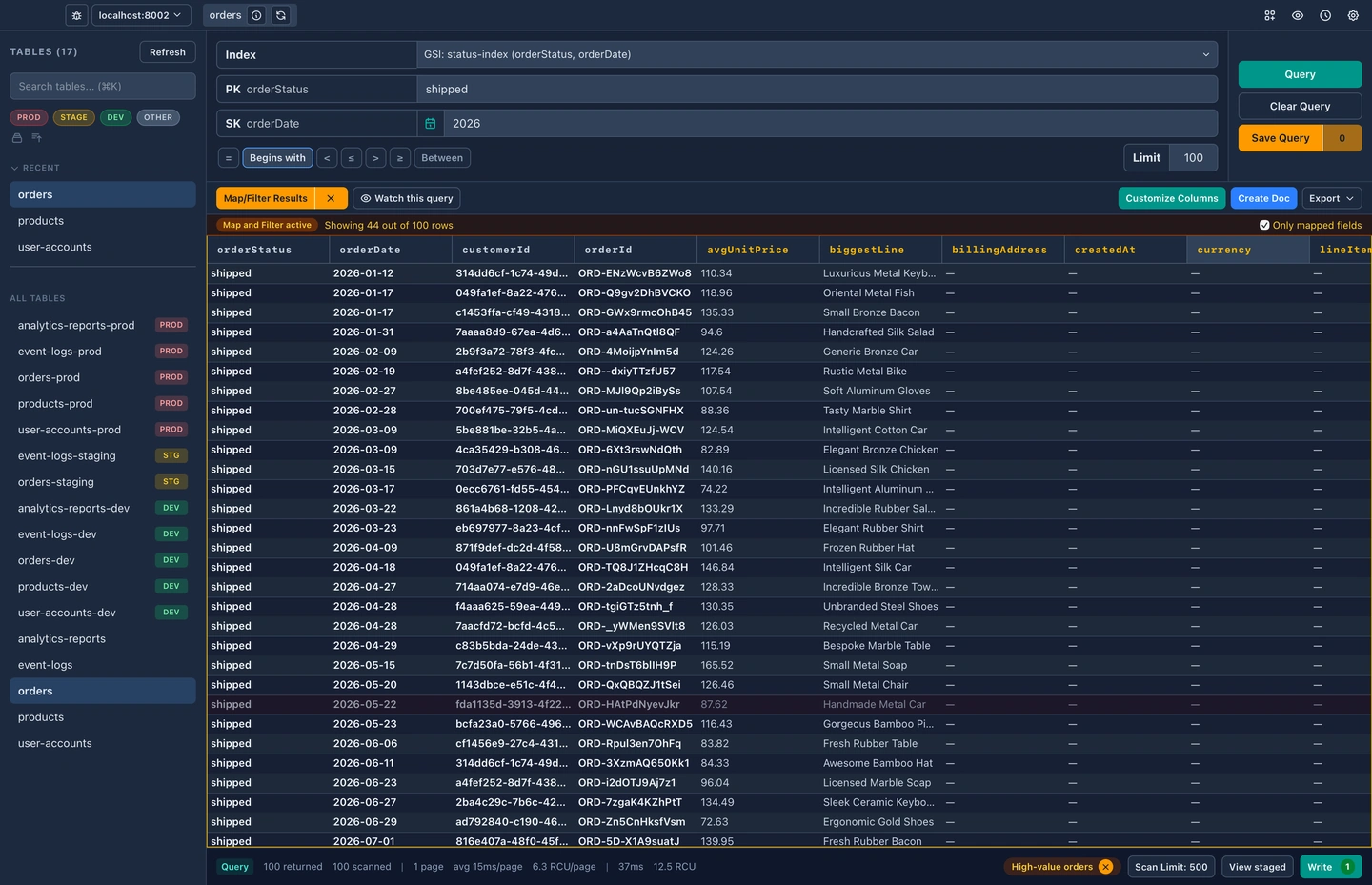Click the High-value orders chip label

1052,867
